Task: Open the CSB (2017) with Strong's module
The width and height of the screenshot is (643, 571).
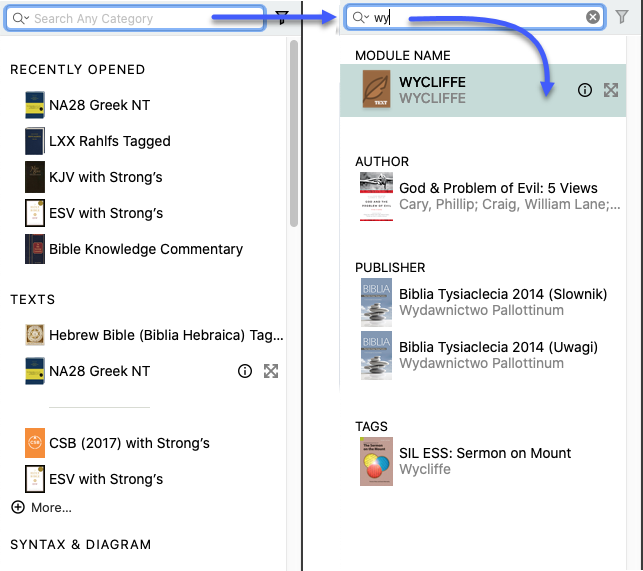Action: point(129,443)
